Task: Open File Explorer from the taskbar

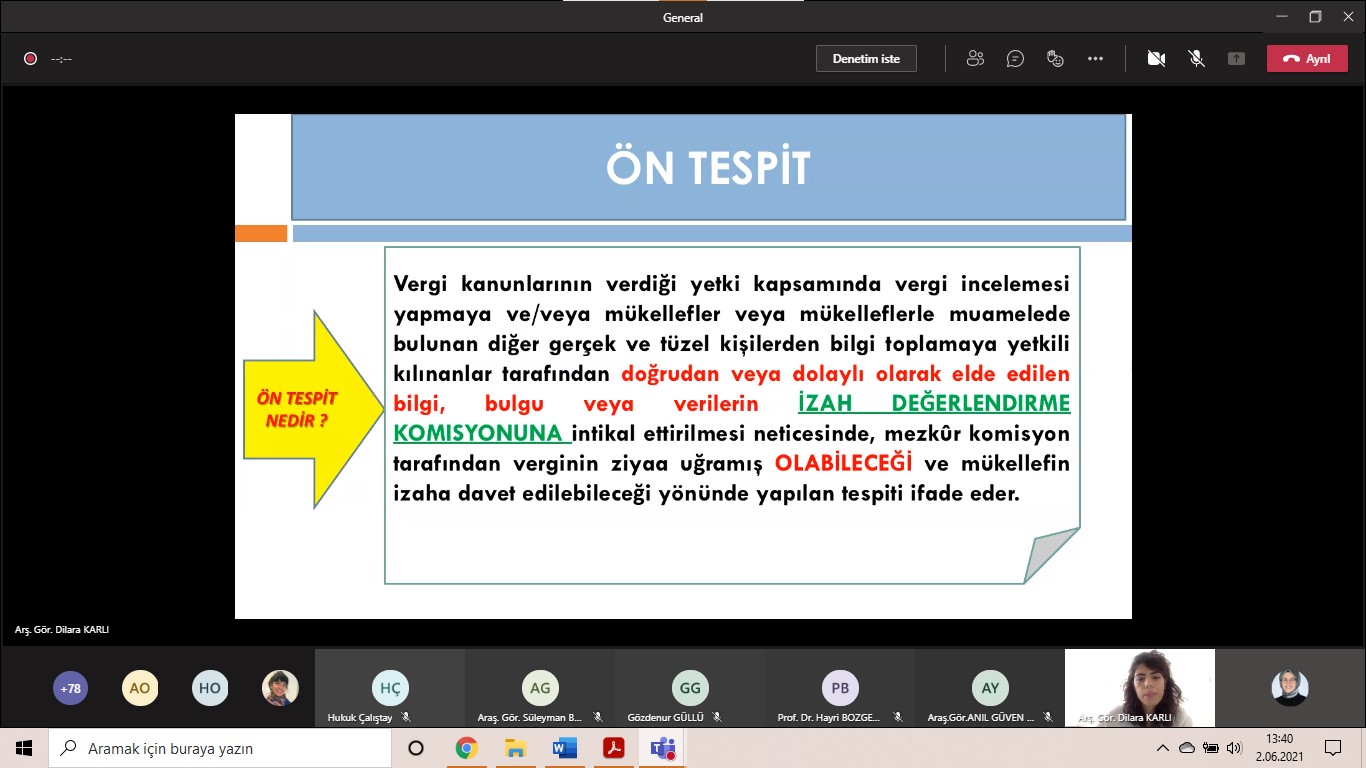Action: tap(515, 748)
